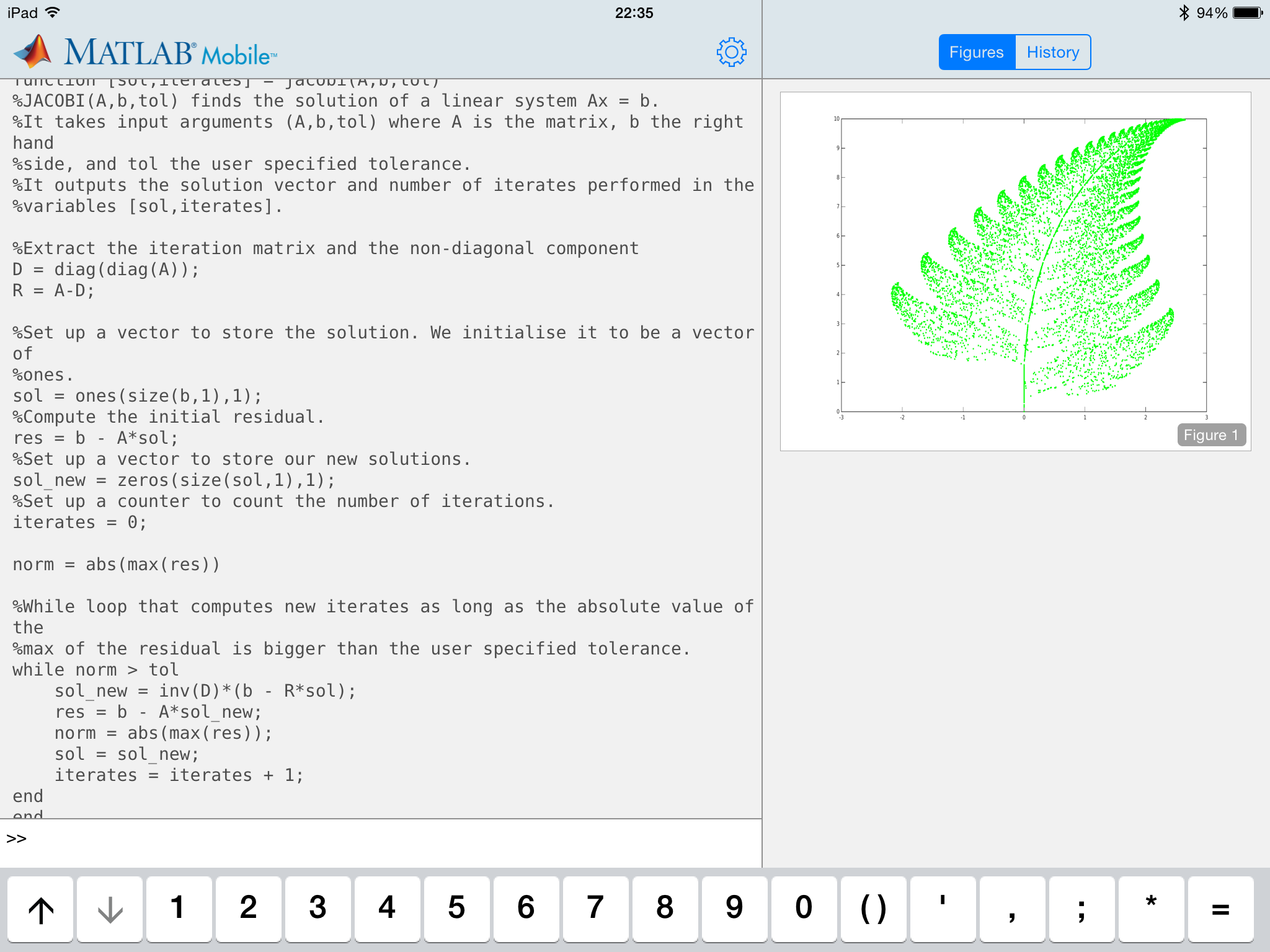Tap the asterisk multiply key

point(1151,909)
